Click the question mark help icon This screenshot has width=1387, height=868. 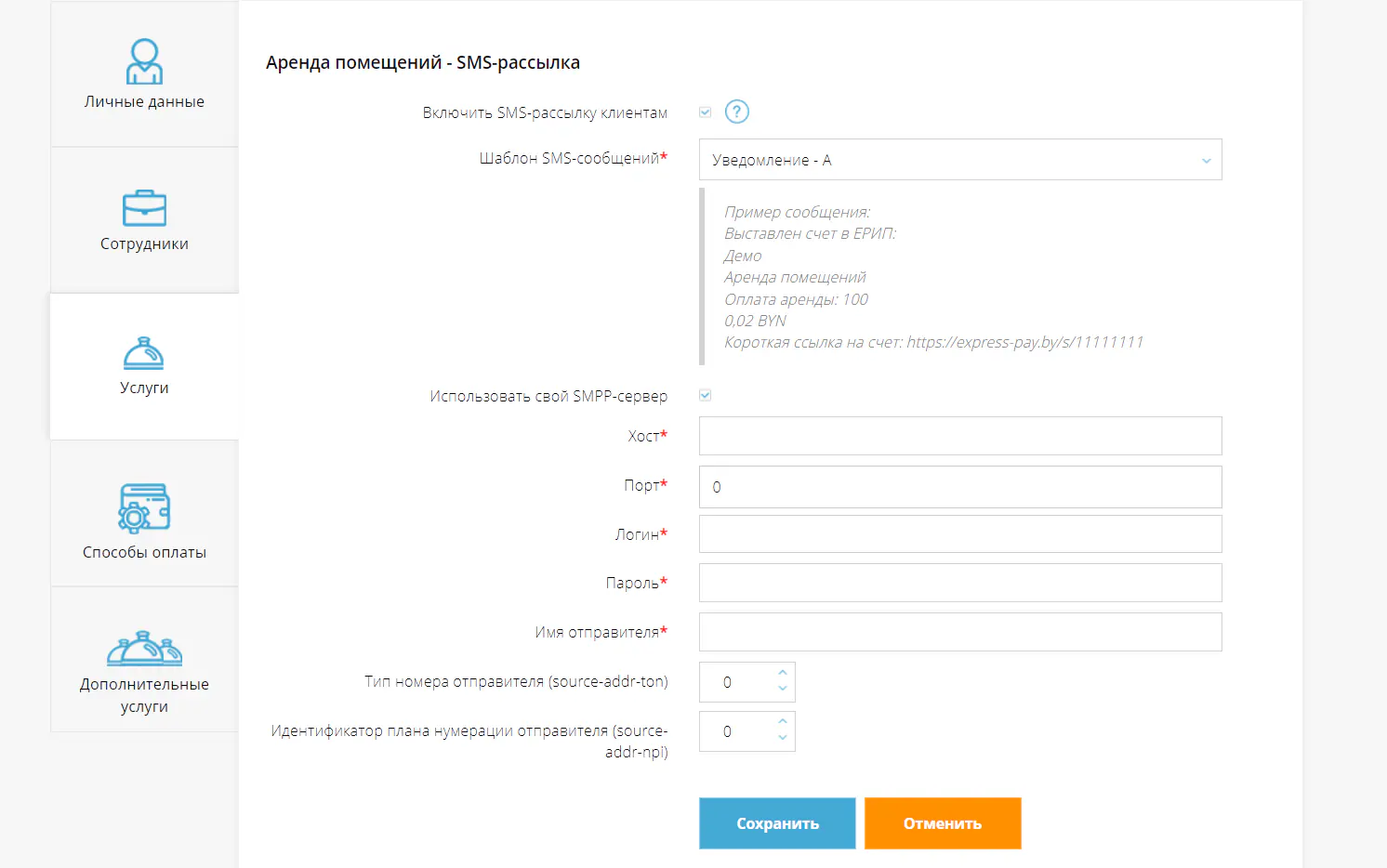click(736, 112)
